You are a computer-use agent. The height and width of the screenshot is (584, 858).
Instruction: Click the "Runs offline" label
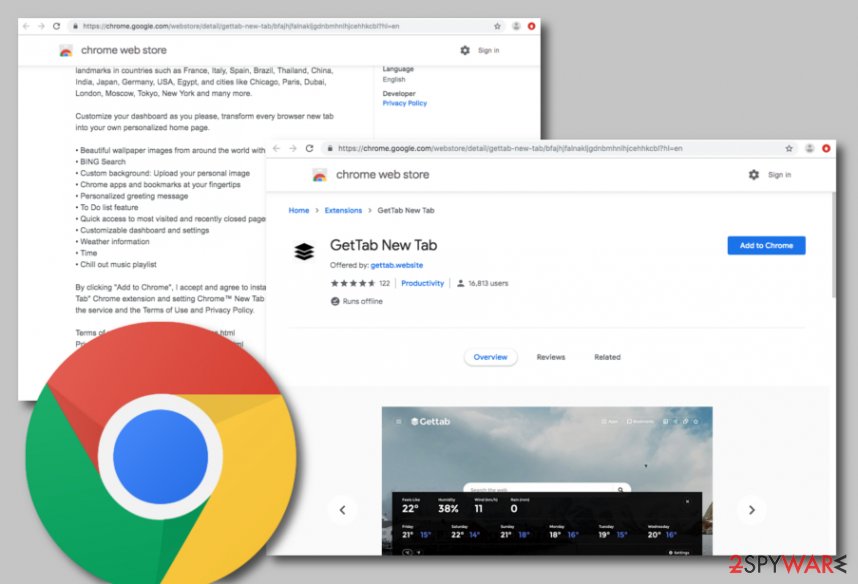pyautogui.click(x=363, y=301)
